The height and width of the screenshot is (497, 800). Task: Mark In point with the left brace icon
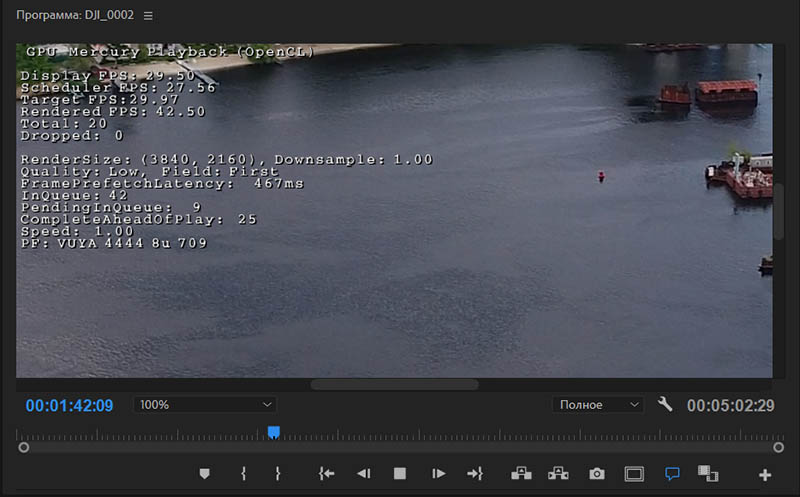click(243, 474)
